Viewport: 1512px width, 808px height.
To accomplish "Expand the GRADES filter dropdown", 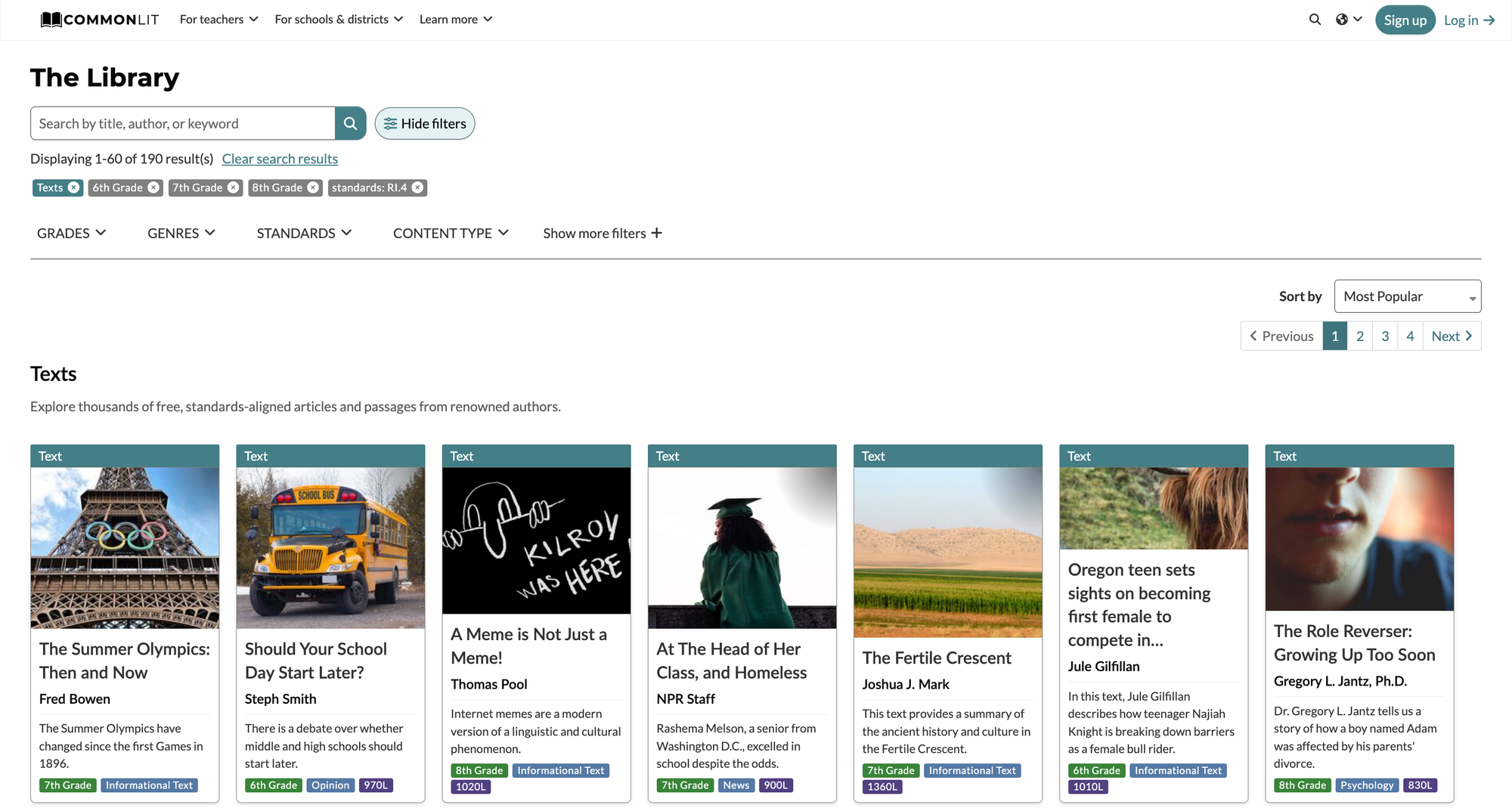I will (71, 233).
